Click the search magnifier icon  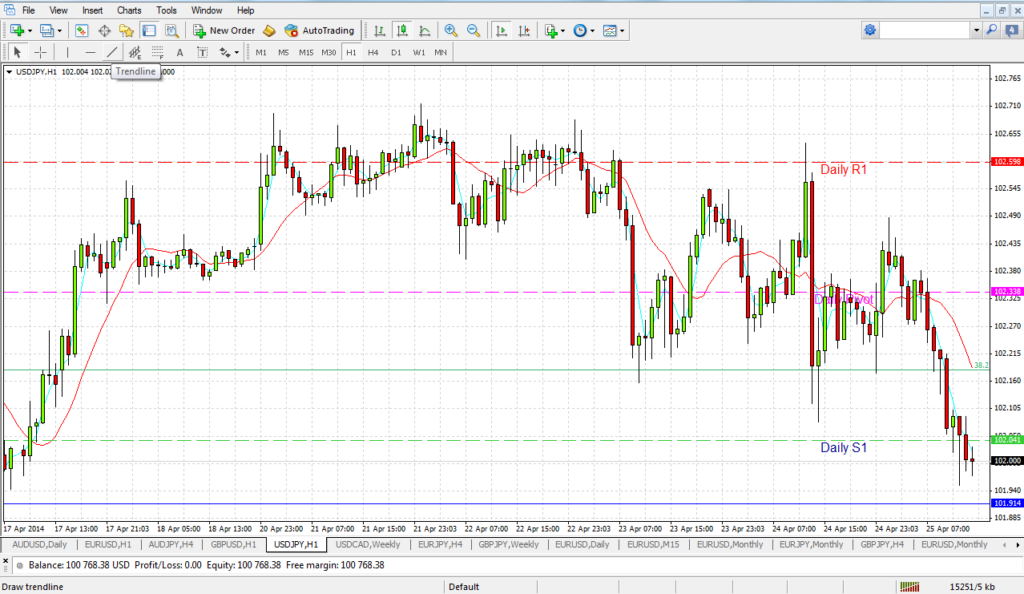(991, 30)
